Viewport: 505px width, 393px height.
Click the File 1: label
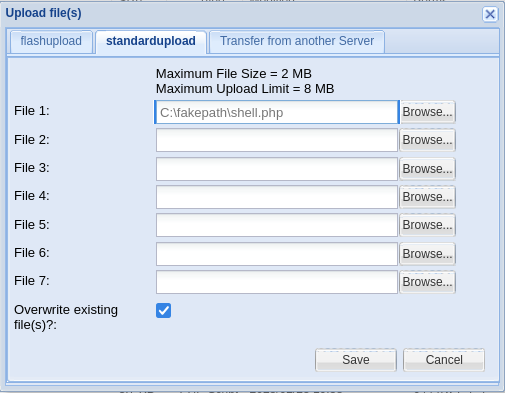point(32,111)
